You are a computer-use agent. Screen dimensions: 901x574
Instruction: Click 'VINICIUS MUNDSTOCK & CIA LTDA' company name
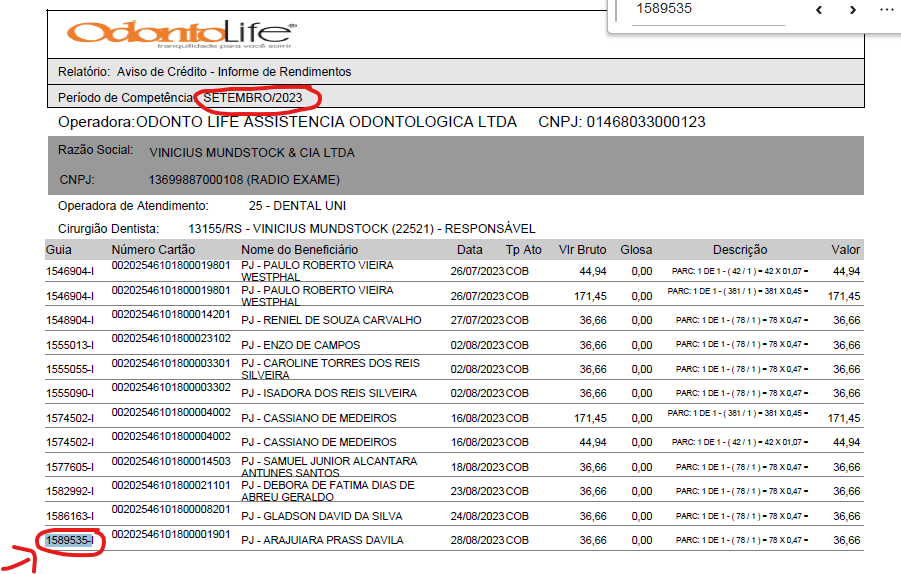coord(252,153)
